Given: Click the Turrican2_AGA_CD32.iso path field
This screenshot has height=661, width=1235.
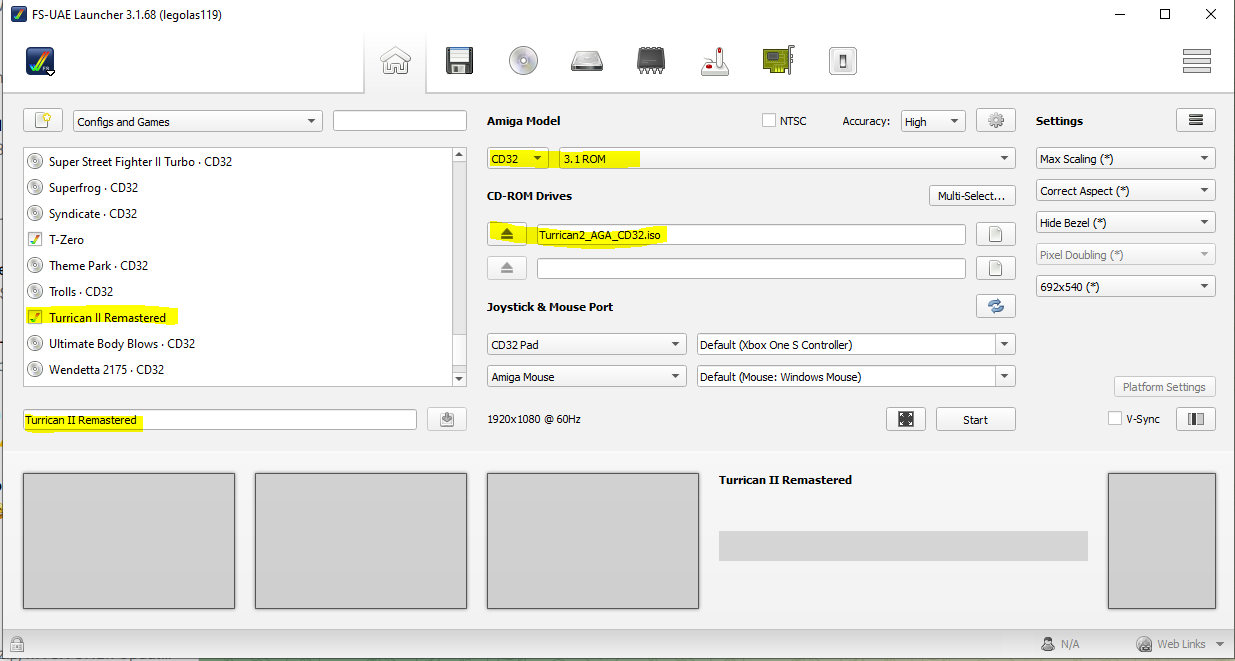Looking at the screenshot, I should pyautogui.click(x=751, y=235).
